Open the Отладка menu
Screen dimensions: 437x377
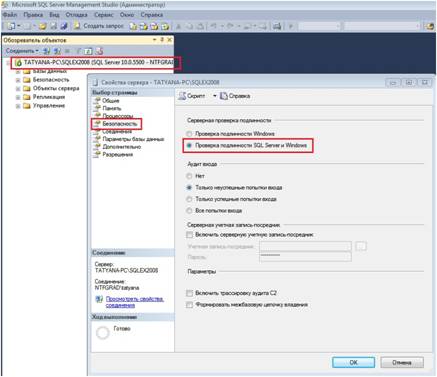pos(76,15)
